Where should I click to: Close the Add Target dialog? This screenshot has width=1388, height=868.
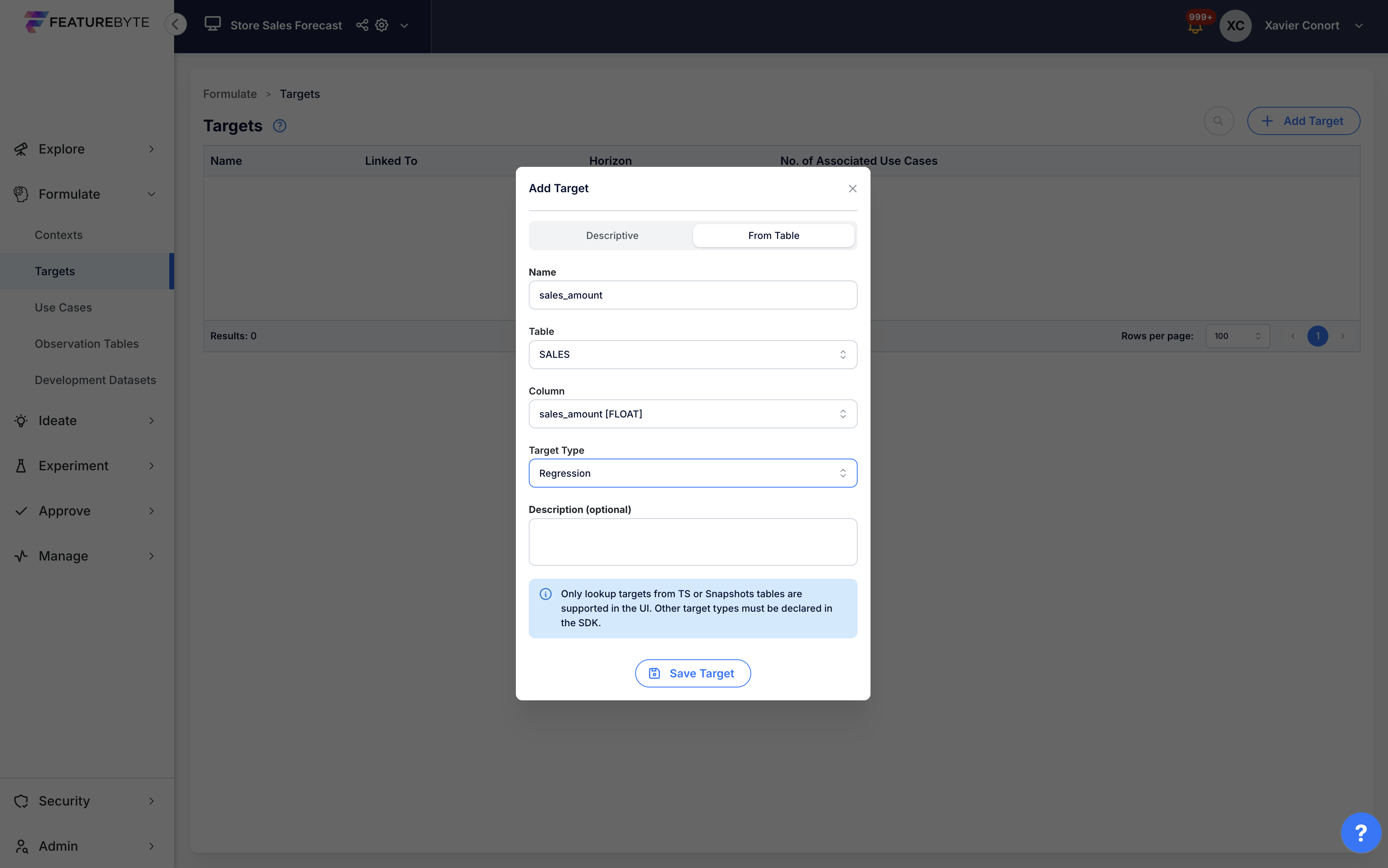tap(852, 189)
